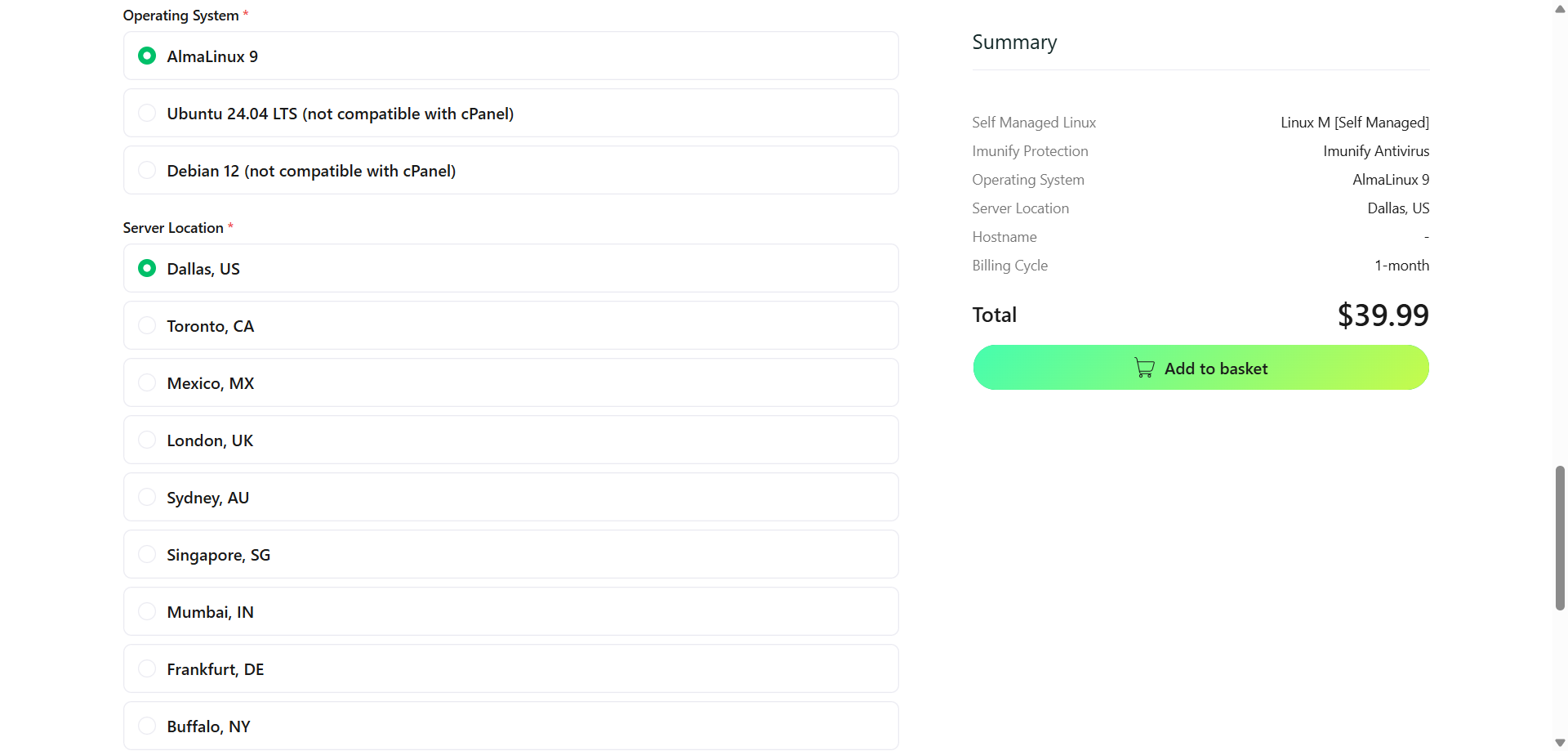Click the Operating System section label

pyautogui.click(x=181, y=16)
